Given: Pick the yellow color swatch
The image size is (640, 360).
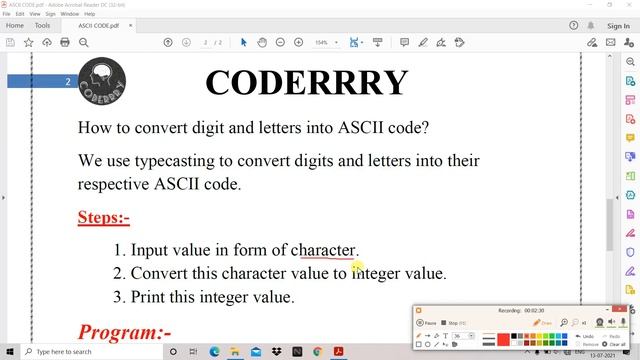Looking at the screenshot, I should 539,336.
